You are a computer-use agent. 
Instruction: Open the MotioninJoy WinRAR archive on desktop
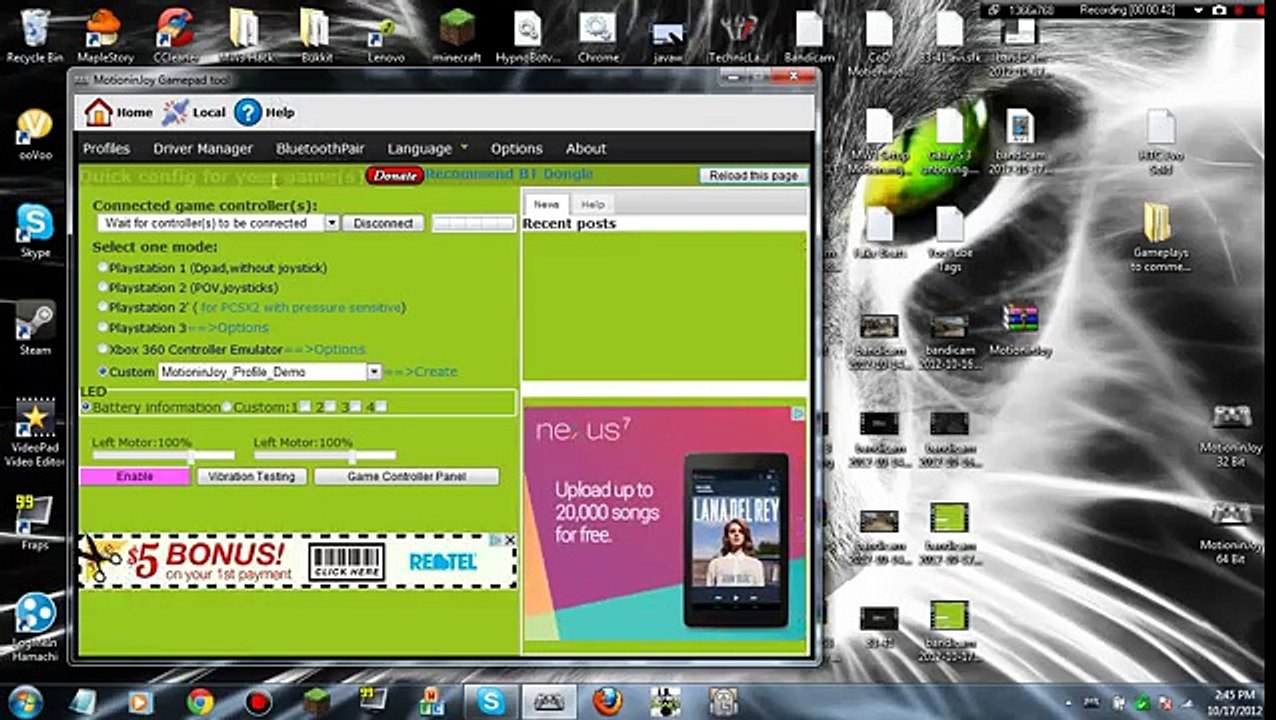point(1020,330)
